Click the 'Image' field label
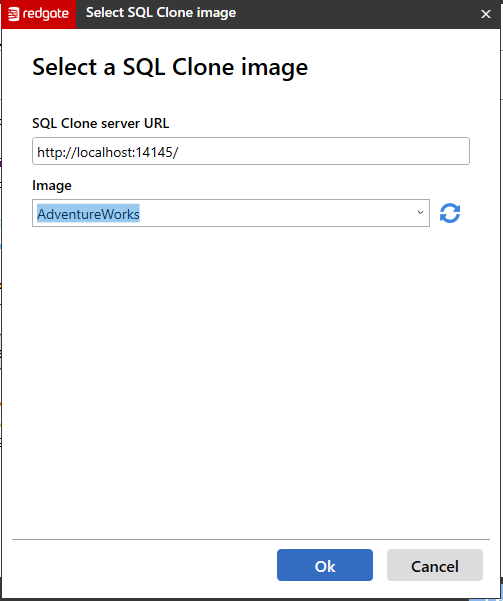The image size is (503, 601). tap(52, 186)
